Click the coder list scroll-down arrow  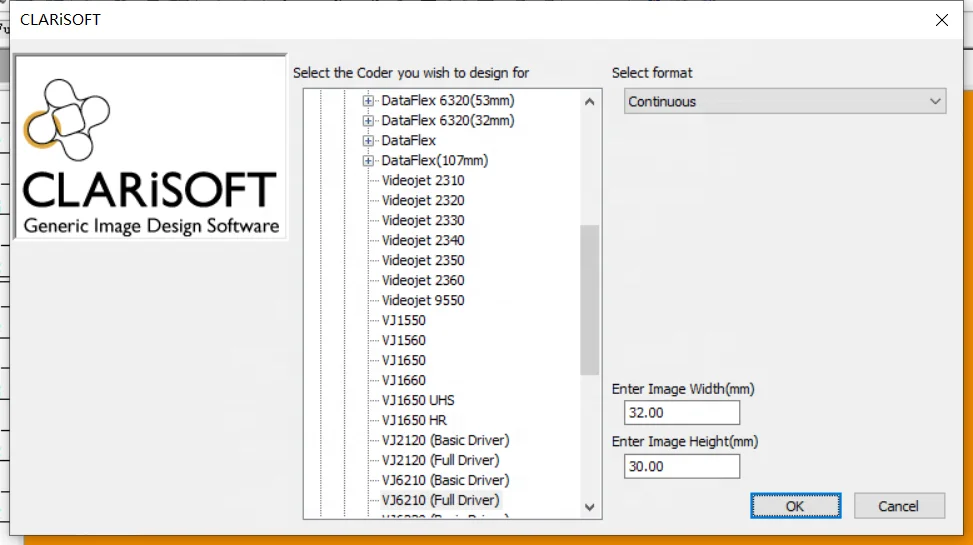(590, 507)
